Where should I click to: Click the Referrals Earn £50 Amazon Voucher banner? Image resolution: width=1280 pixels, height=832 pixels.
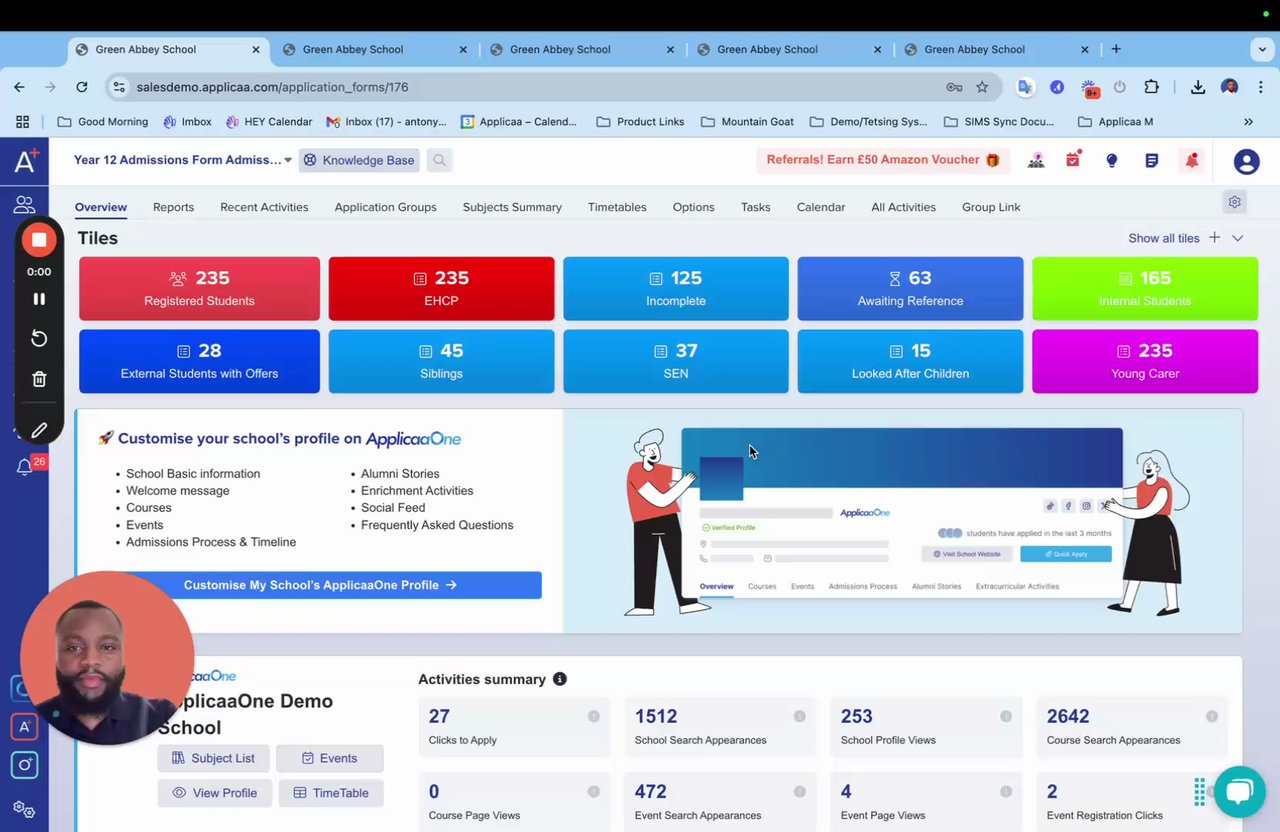pyautogui.click(x=883, y=160)
